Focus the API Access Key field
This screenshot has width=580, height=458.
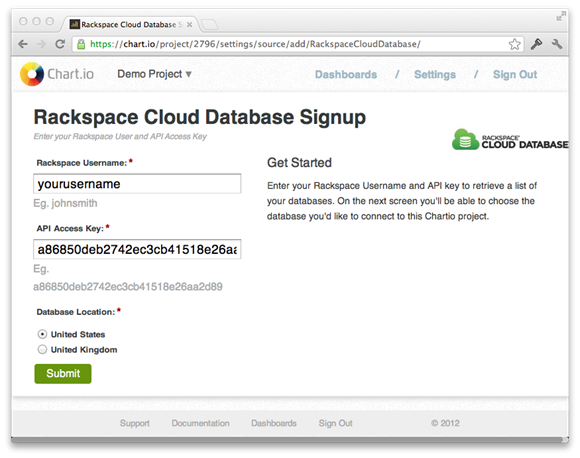tap(137, 249)
